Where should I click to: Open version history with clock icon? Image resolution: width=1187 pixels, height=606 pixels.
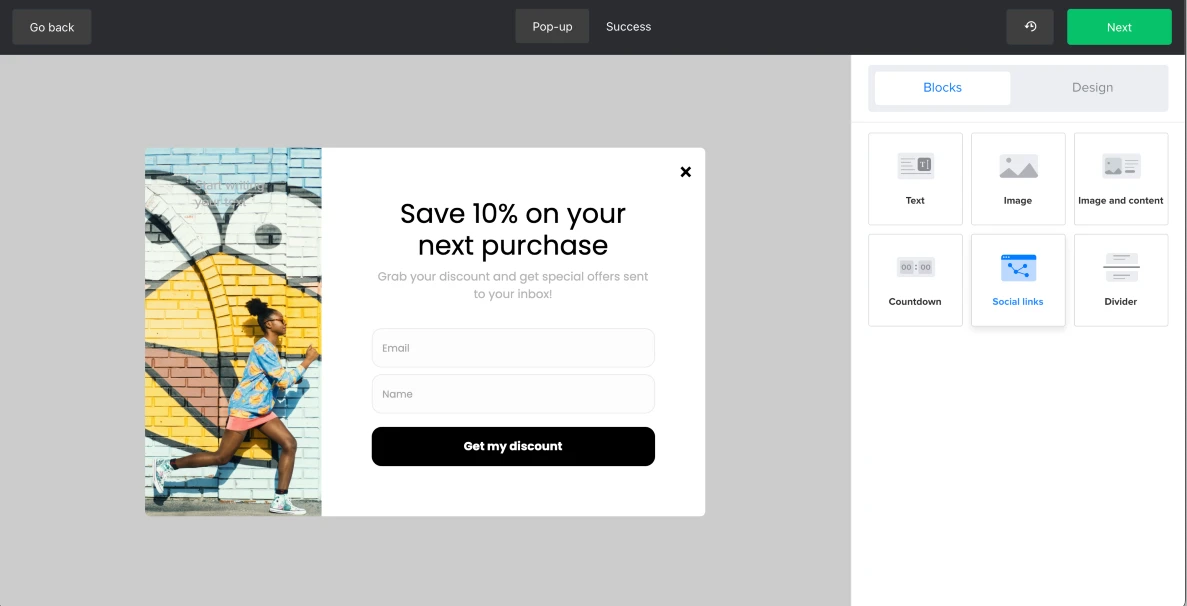(x=1030, y=27)
